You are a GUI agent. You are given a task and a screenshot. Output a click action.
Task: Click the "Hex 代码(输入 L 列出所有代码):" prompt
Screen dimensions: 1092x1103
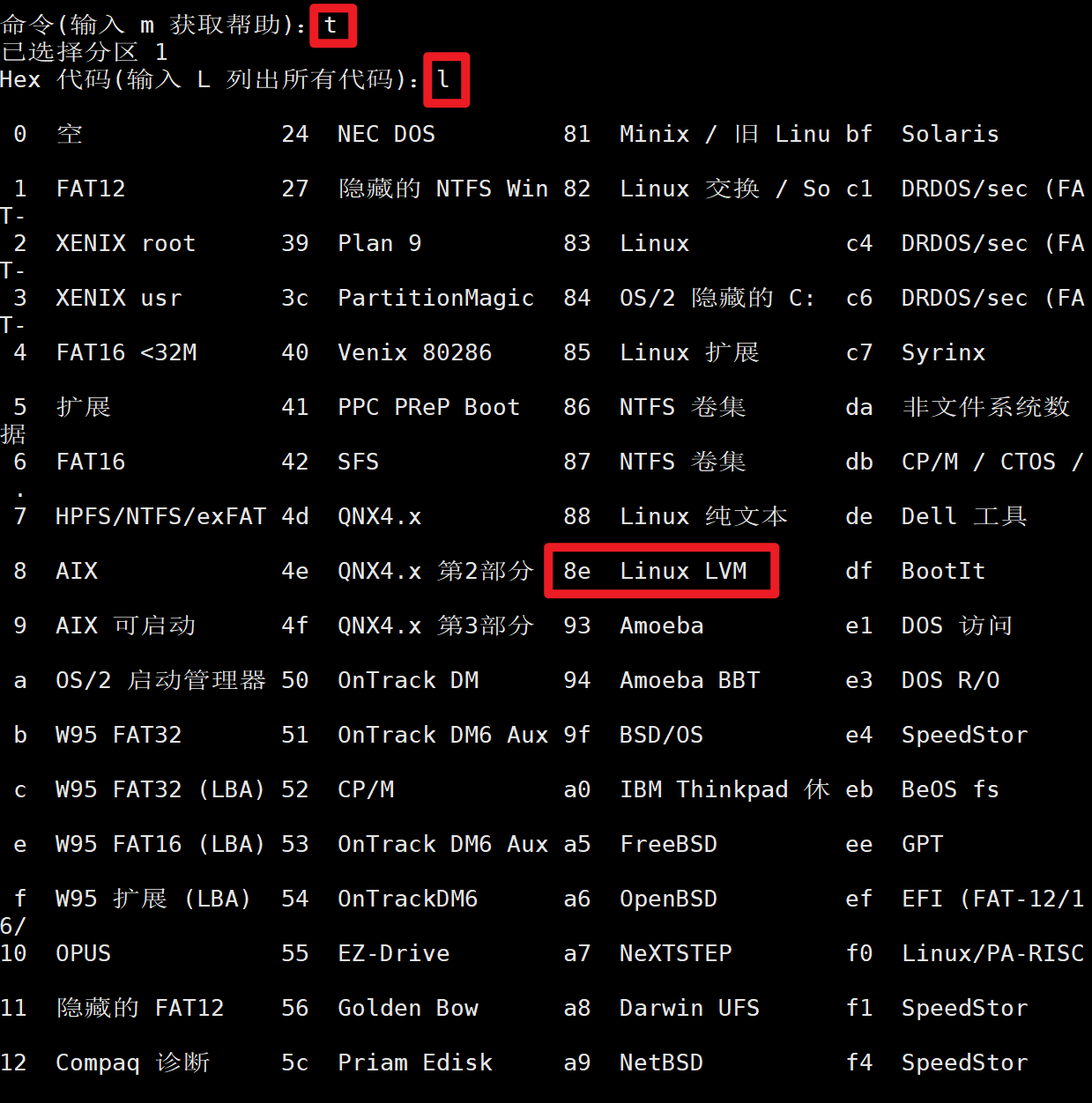210,79
